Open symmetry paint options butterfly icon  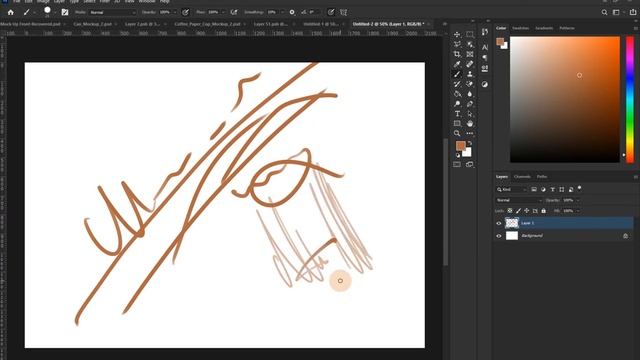point(344,12)
